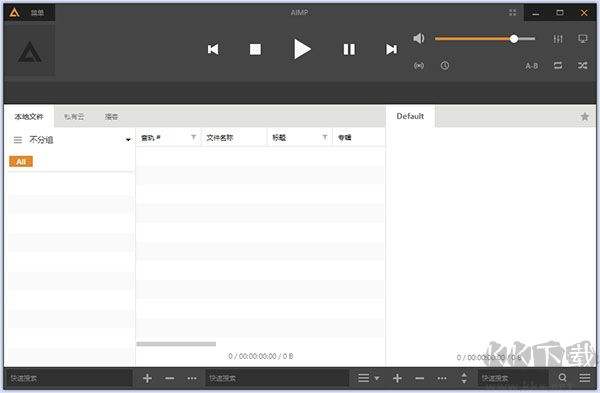The width and height of the screenshot is (600, 393).
Task: Open playlist sorting up-down arrows icon
Action: coord(464,378)
